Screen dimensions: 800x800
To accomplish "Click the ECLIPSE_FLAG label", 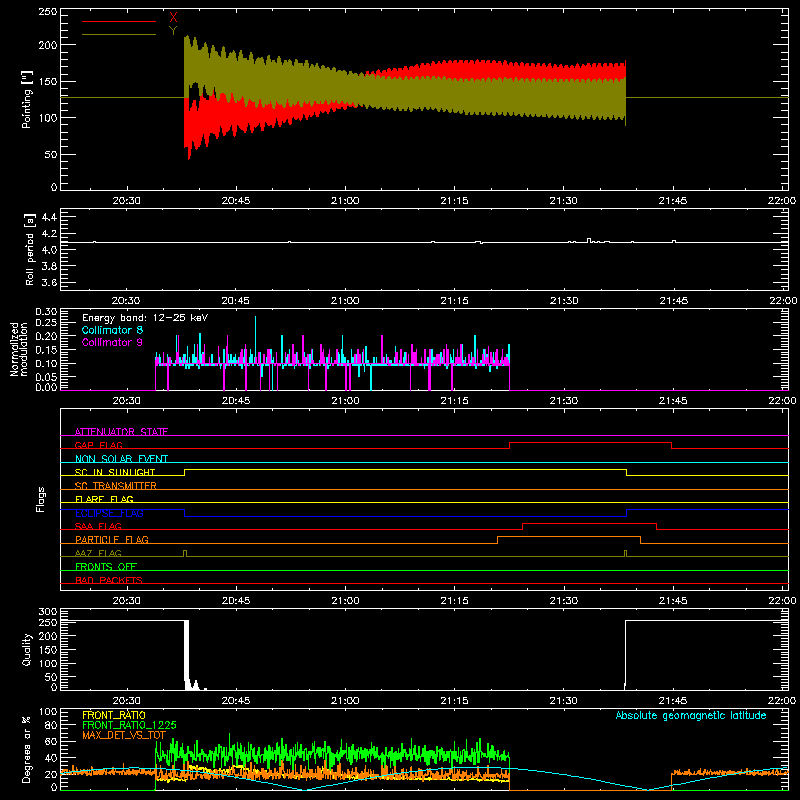I will point(109,513).
